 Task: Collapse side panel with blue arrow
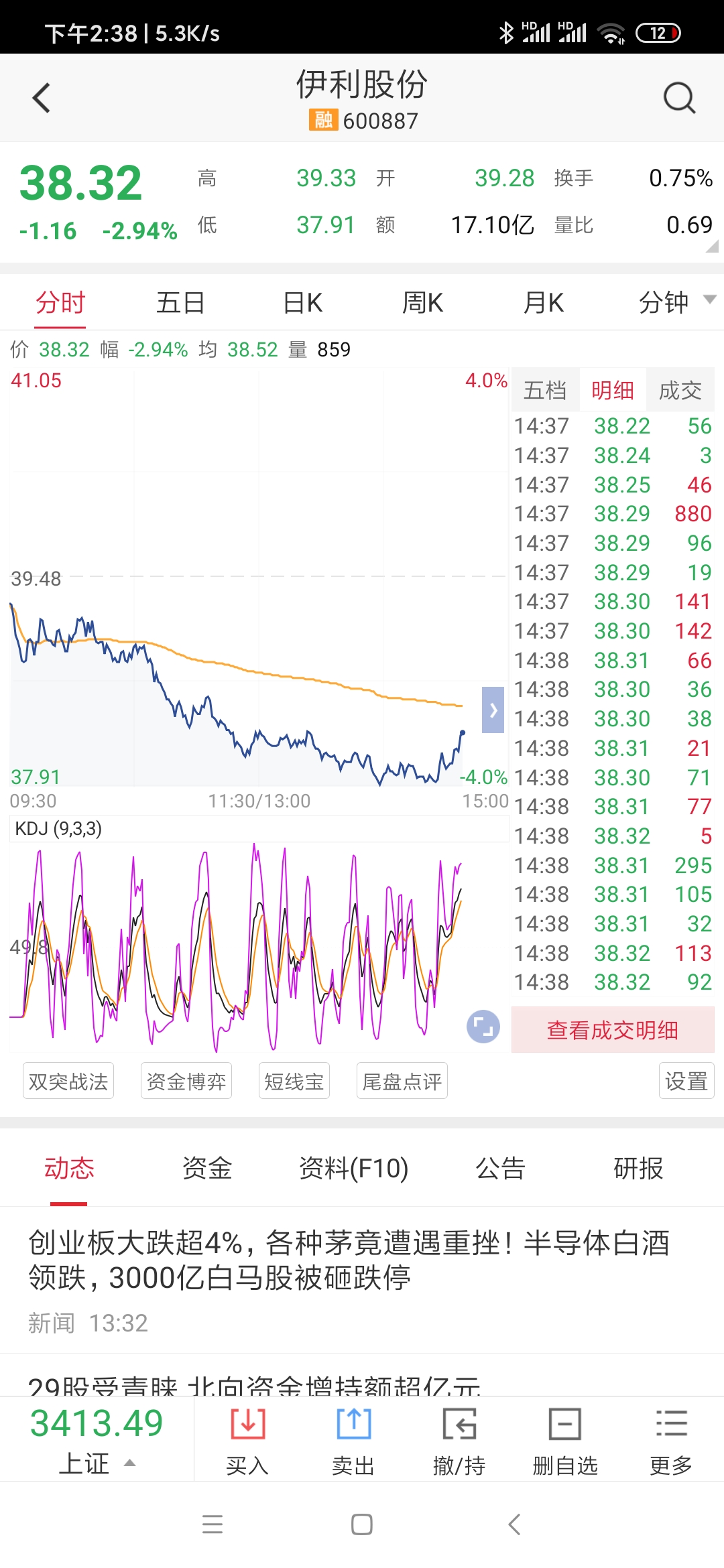tap(493, 710)
